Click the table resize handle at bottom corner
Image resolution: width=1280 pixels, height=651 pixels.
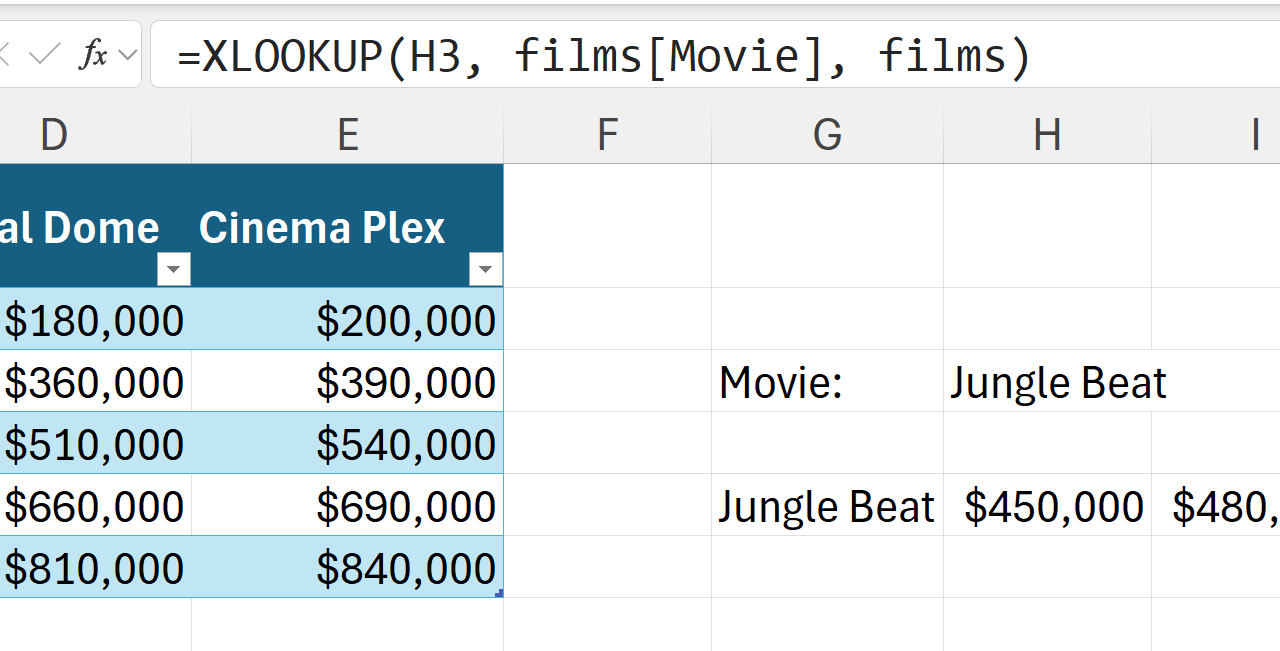499,594
